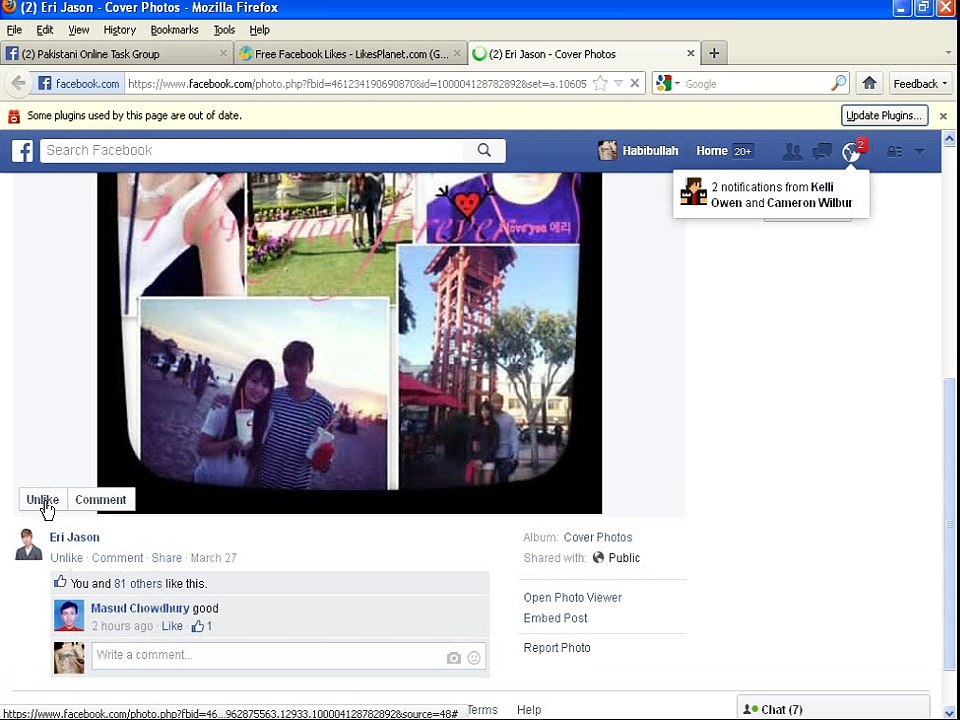Image resolution: width=960 pixels, height=720 pixels.
Task: Click the search magnifier button in Facebook search
Action: 484,151
